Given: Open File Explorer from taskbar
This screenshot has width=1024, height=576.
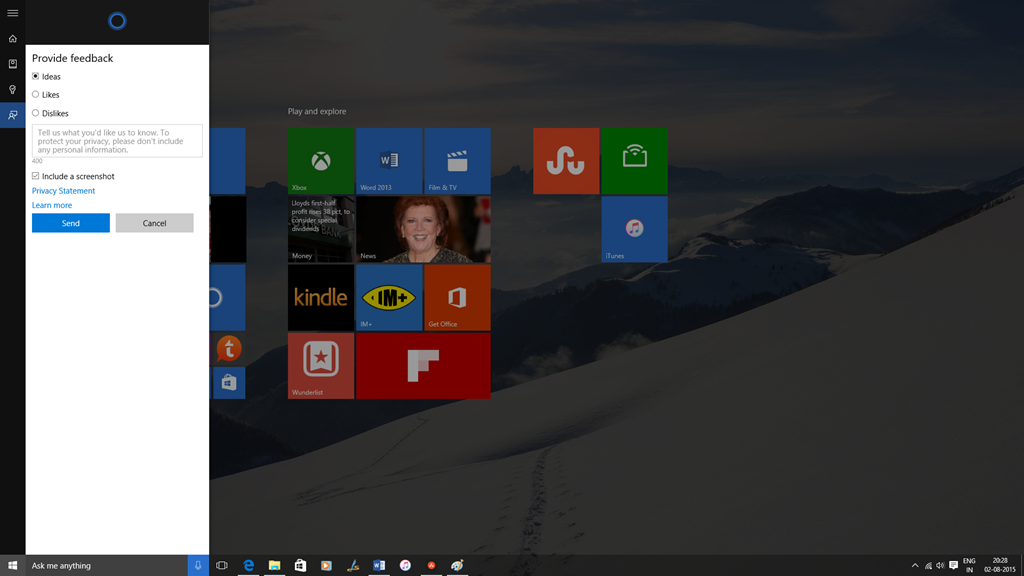Looking at the screenshot, I should [274, 566].
